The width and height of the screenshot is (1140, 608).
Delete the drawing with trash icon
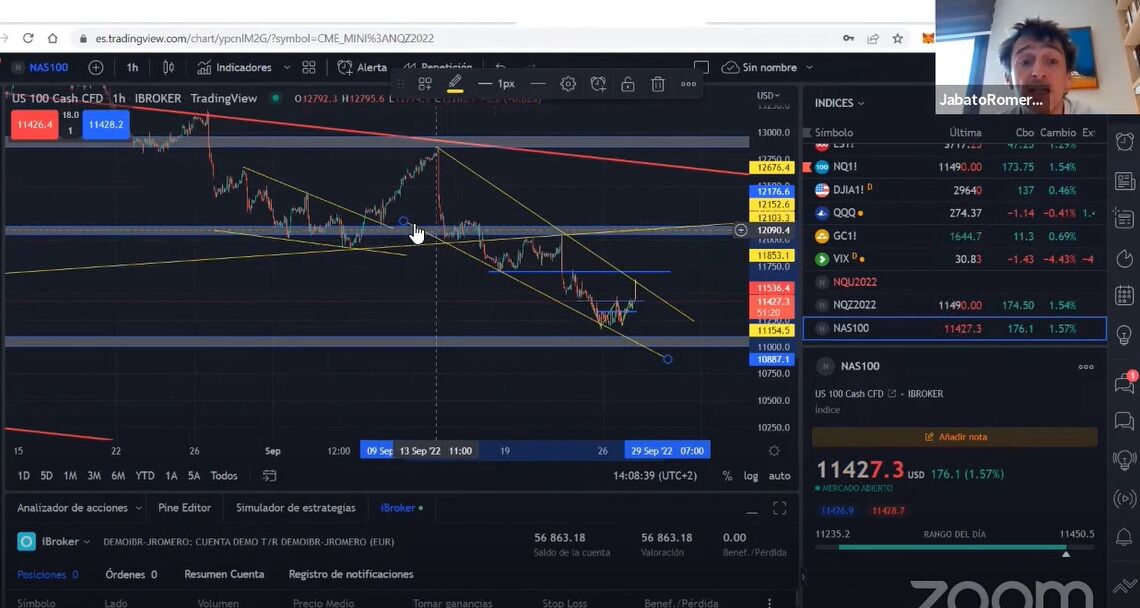(x=658, y=84)
